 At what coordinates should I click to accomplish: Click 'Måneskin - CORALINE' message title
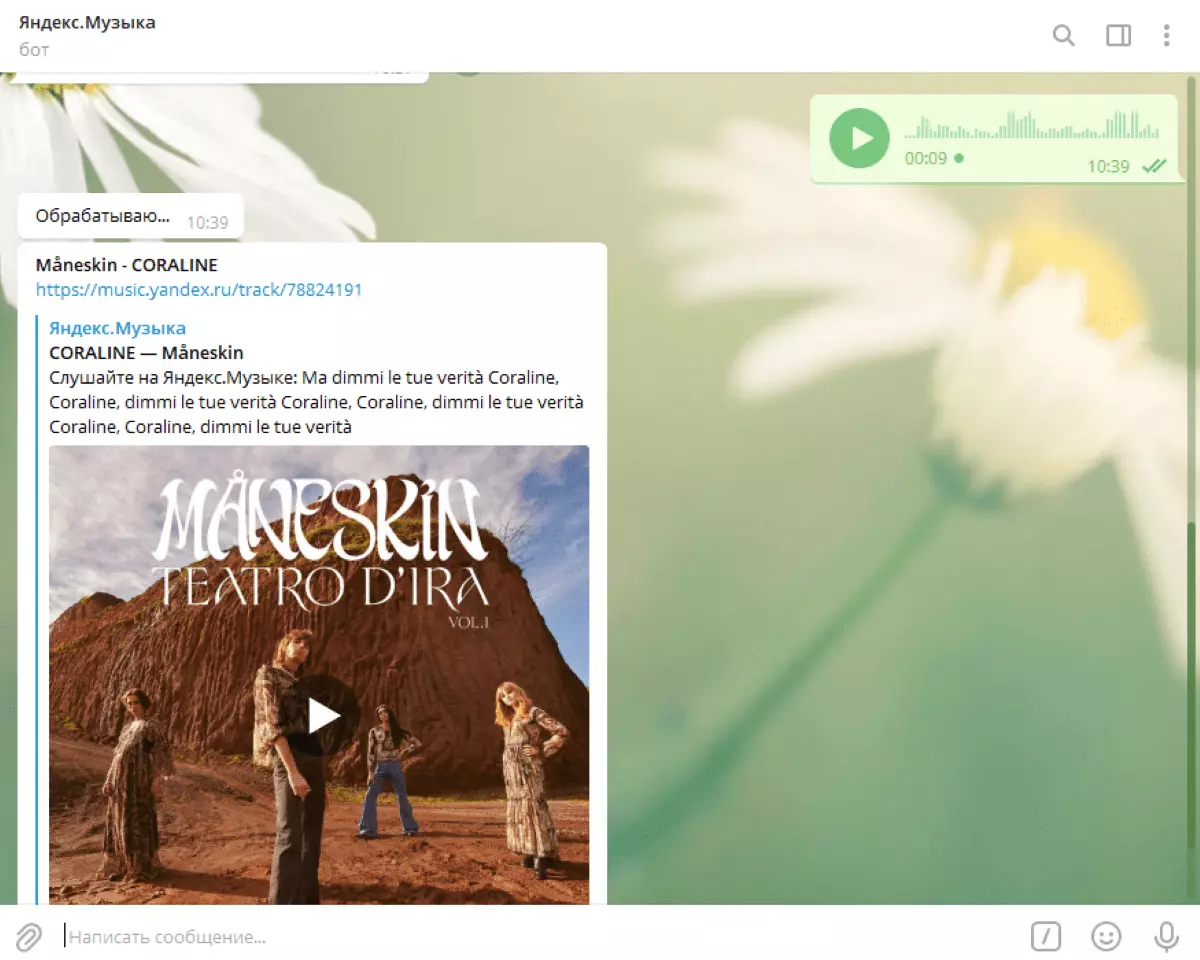coord(126,265)
